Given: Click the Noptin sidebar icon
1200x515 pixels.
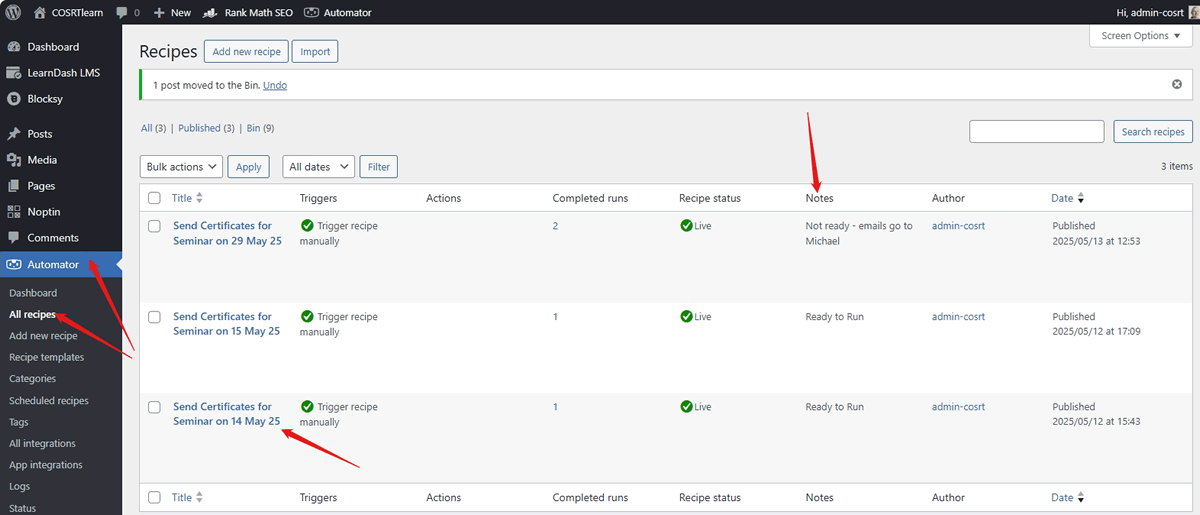Looking at the screenshot, I should click(14, 212).
